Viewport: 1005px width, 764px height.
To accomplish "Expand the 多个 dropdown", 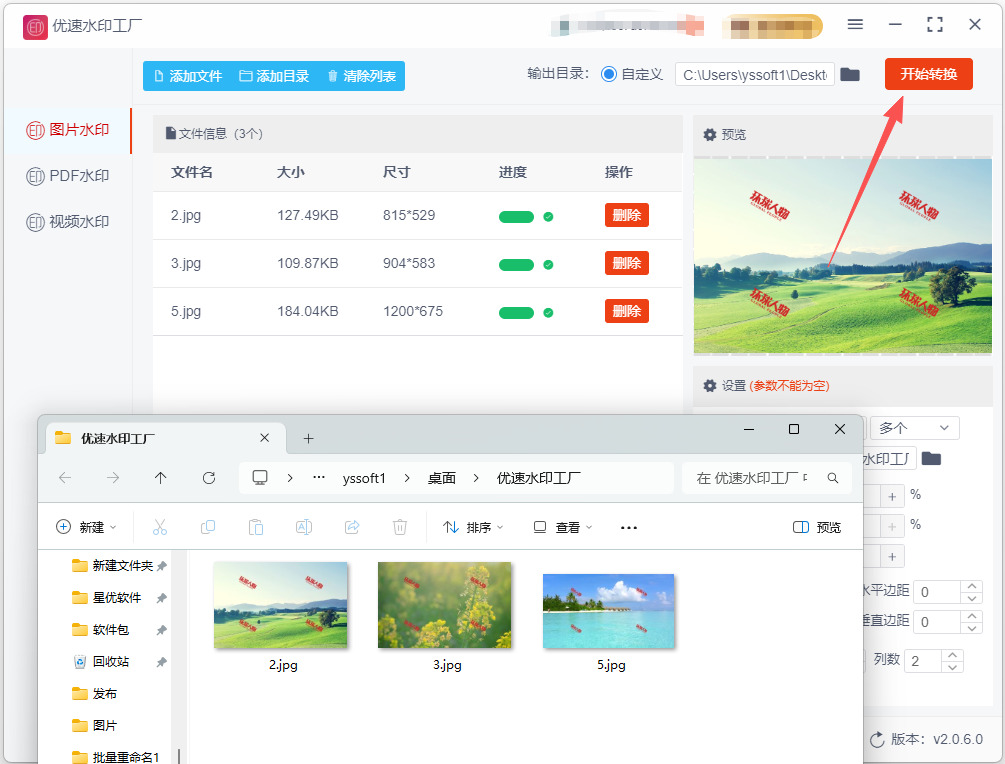I will click(914, 428).
